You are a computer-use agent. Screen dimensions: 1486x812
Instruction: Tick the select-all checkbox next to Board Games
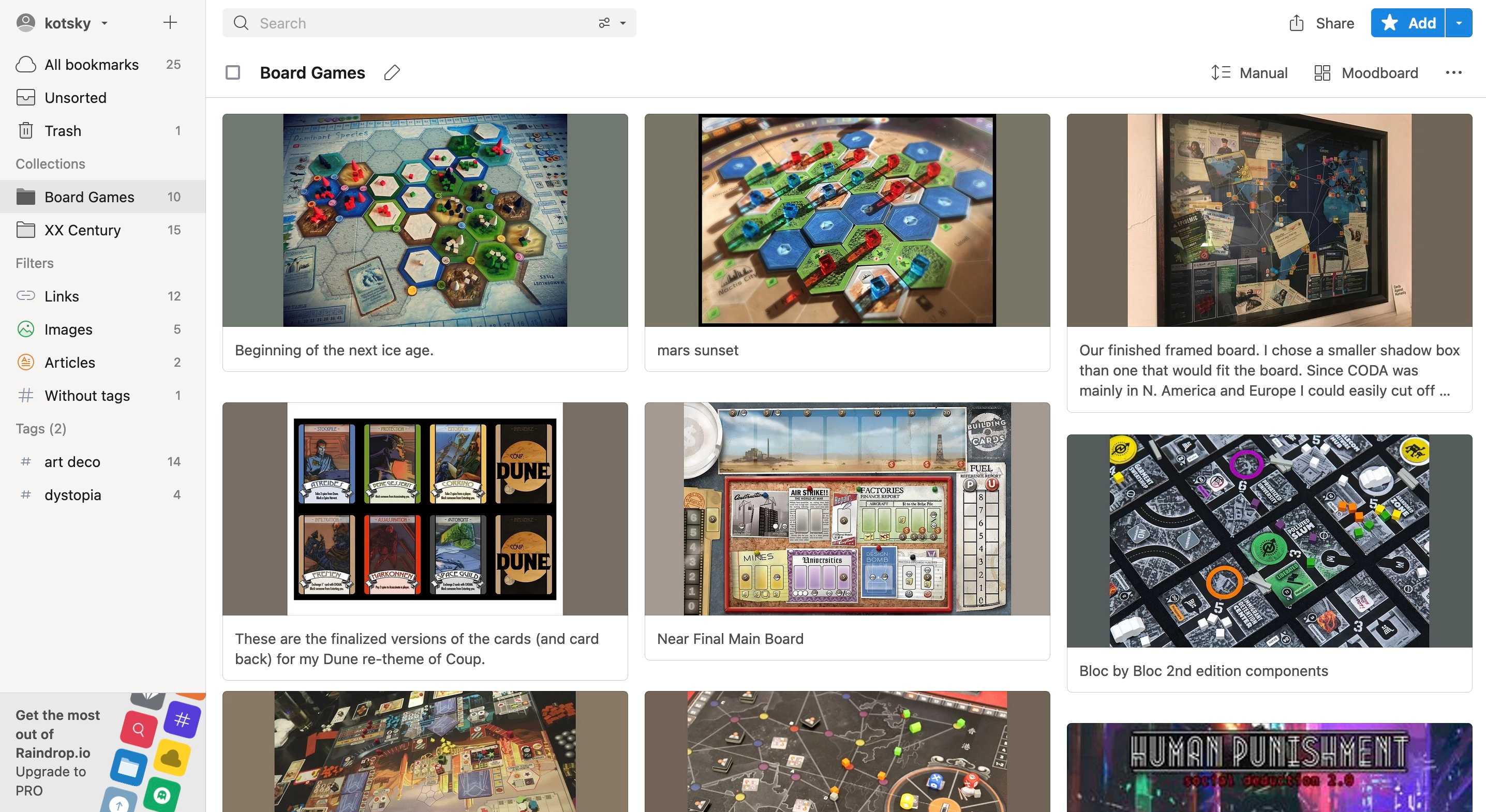click(232, 72)
